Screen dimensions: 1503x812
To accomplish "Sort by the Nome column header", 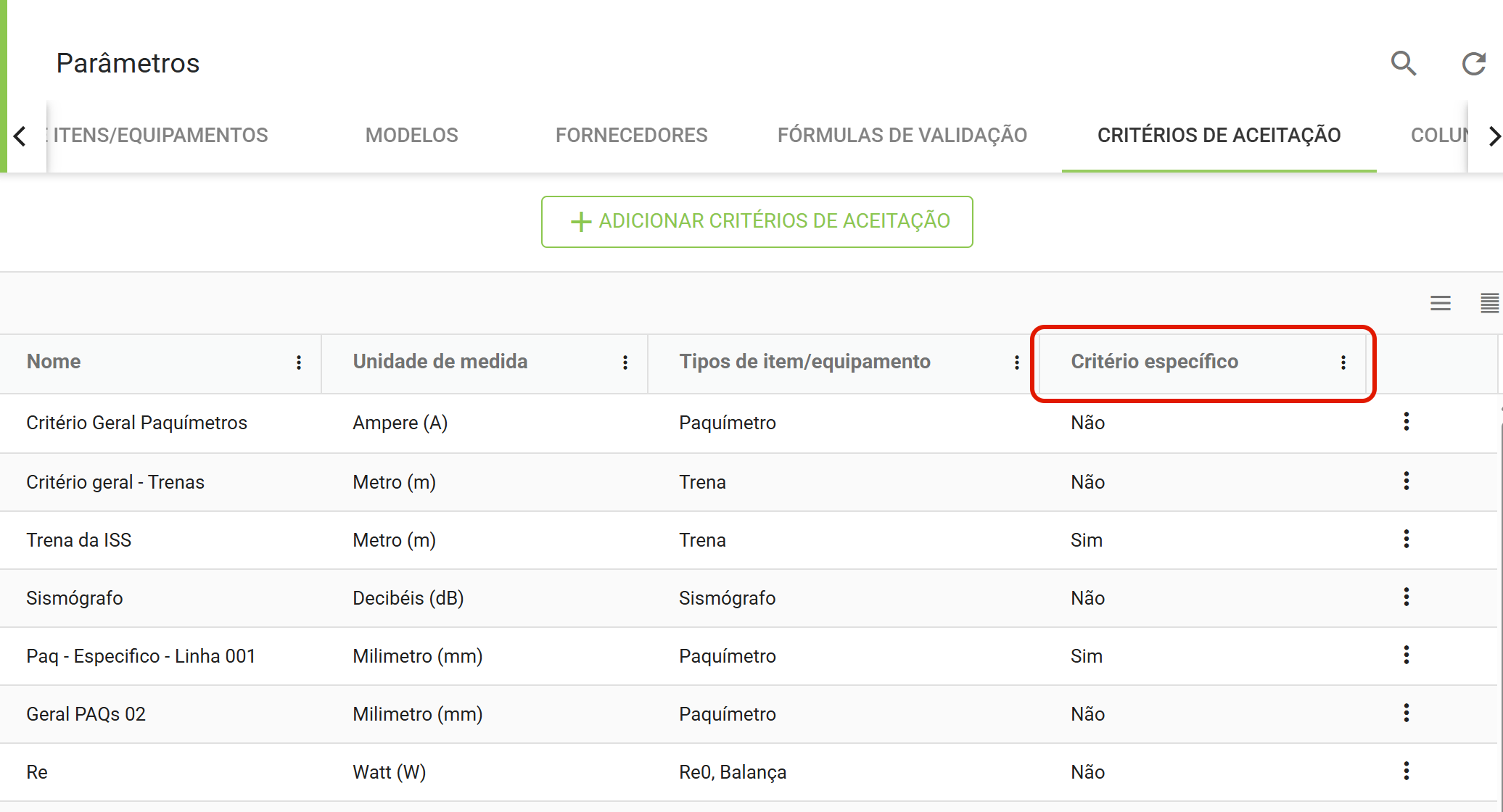I will pos(54,362).
